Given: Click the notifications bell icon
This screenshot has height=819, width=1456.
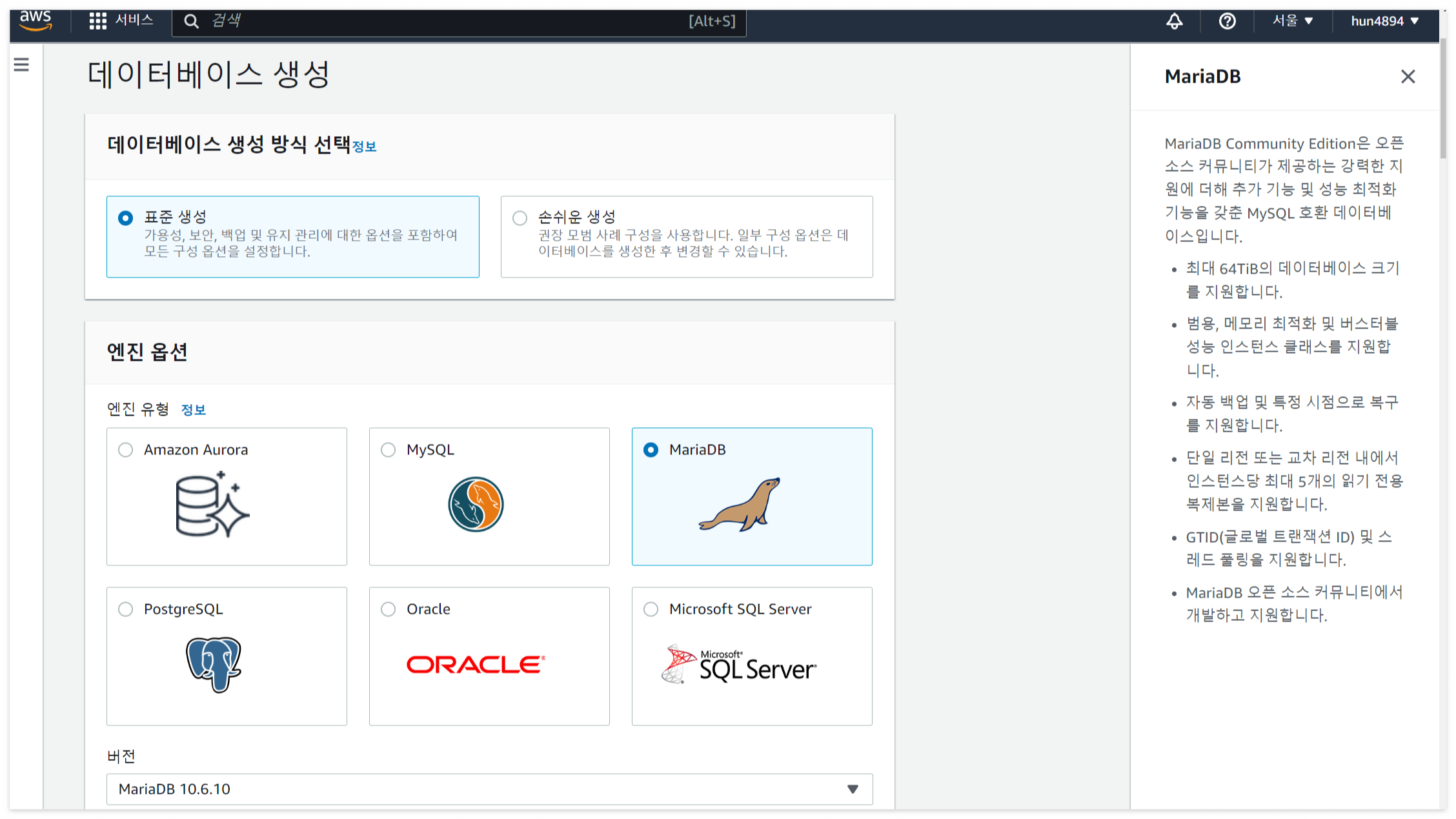Looking at the screenshot, I should pyautogui.click(x=1174, y=21).
